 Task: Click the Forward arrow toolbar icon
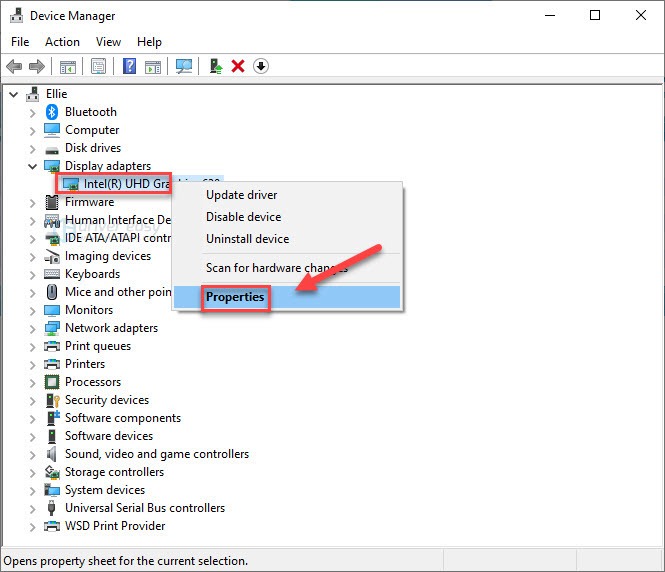(x=37, y=67)
